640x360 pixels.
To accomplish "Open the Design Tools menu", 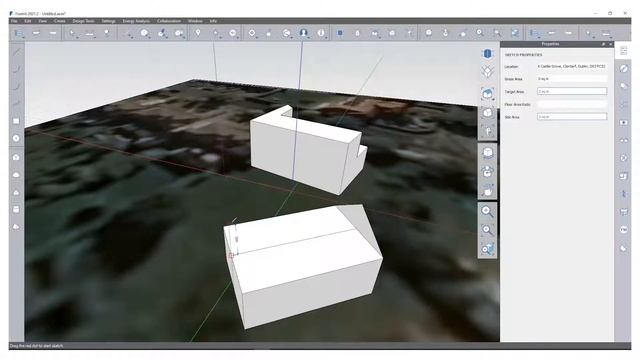I will pos(83,21).
